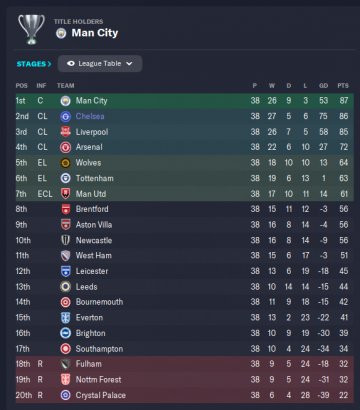Viewport: 360px width, 410px height.
Task: Click the silver trophy icon
Action: pyautogui.click(x=31, y=29)
